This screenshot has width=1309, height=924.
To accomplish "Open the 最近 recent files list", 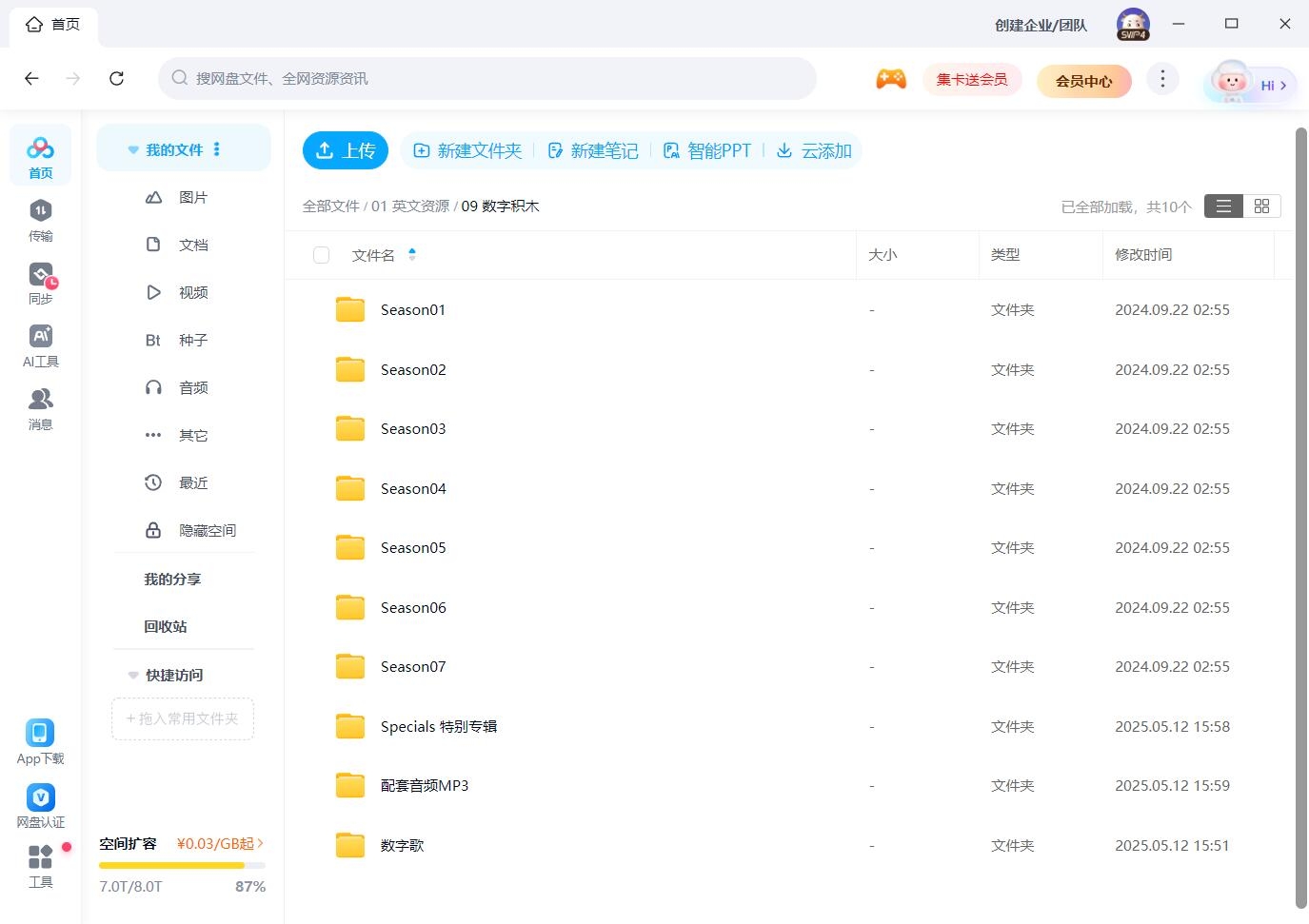I will 184,482.
